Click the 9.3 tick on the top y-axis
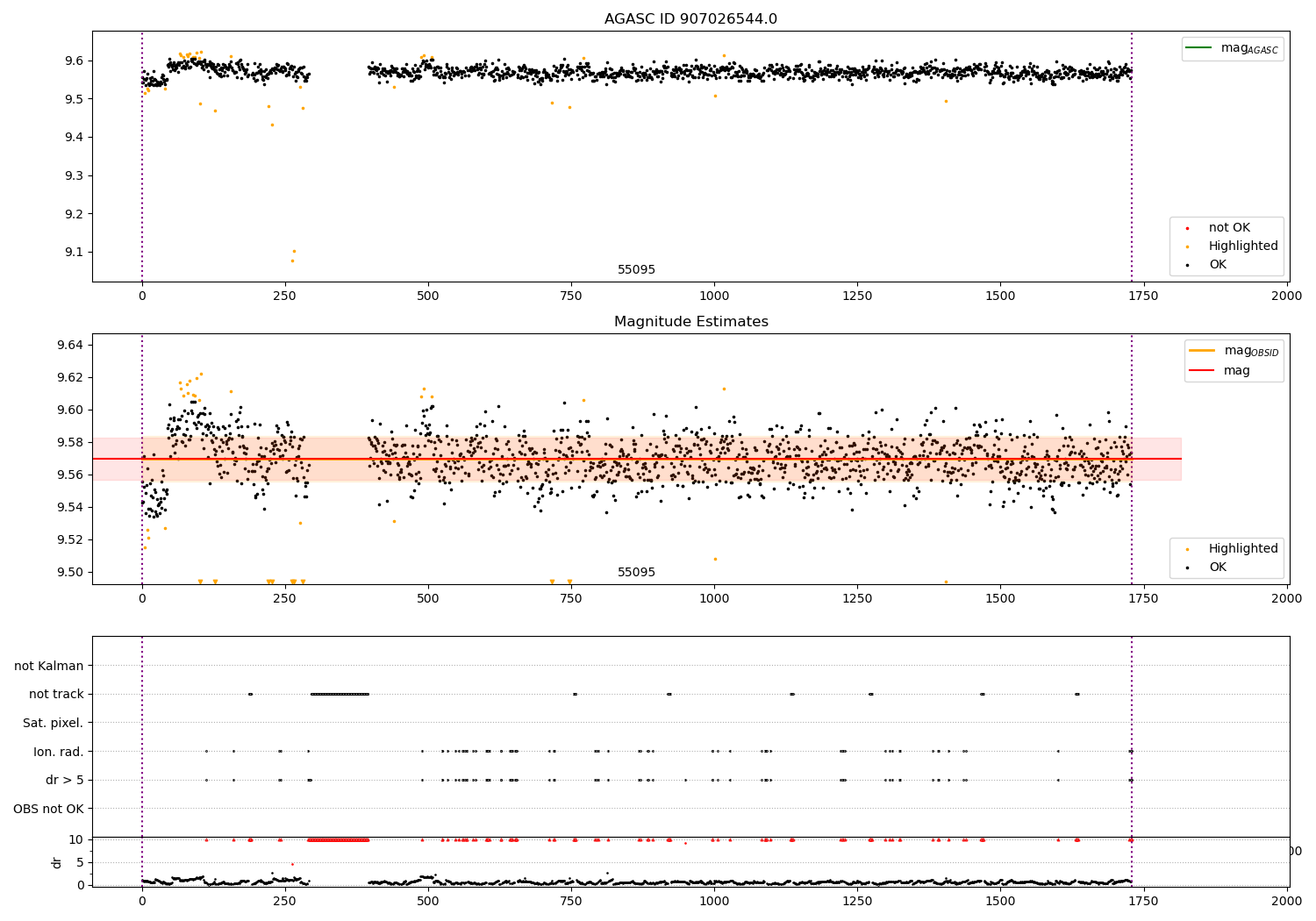This screenshot has height=921, width=1316. tap(74, 176)
